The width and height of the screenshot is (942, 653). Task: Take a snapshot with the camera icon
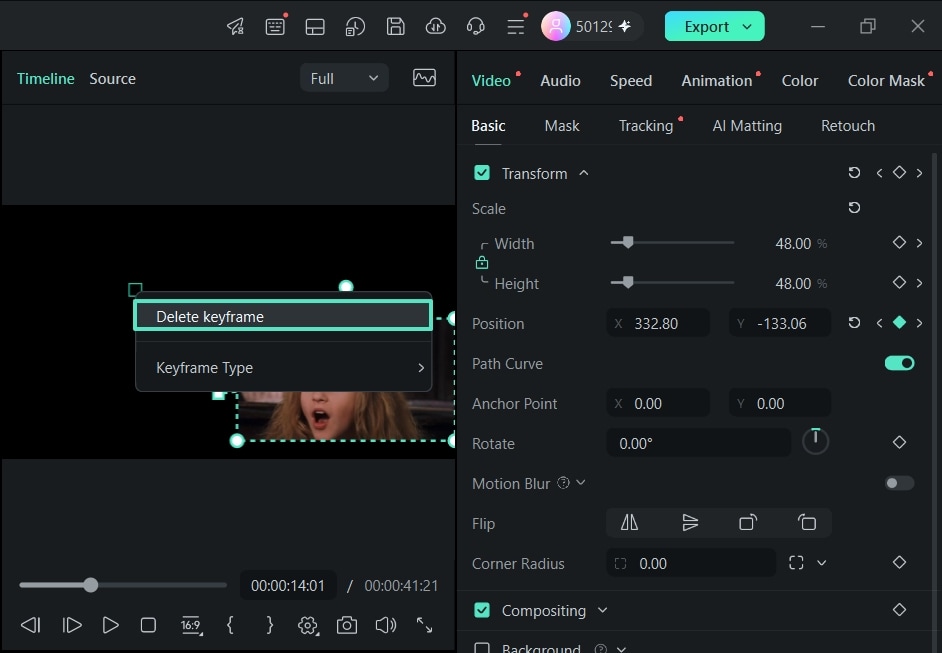pyautogui.click(x=347, y=625)
